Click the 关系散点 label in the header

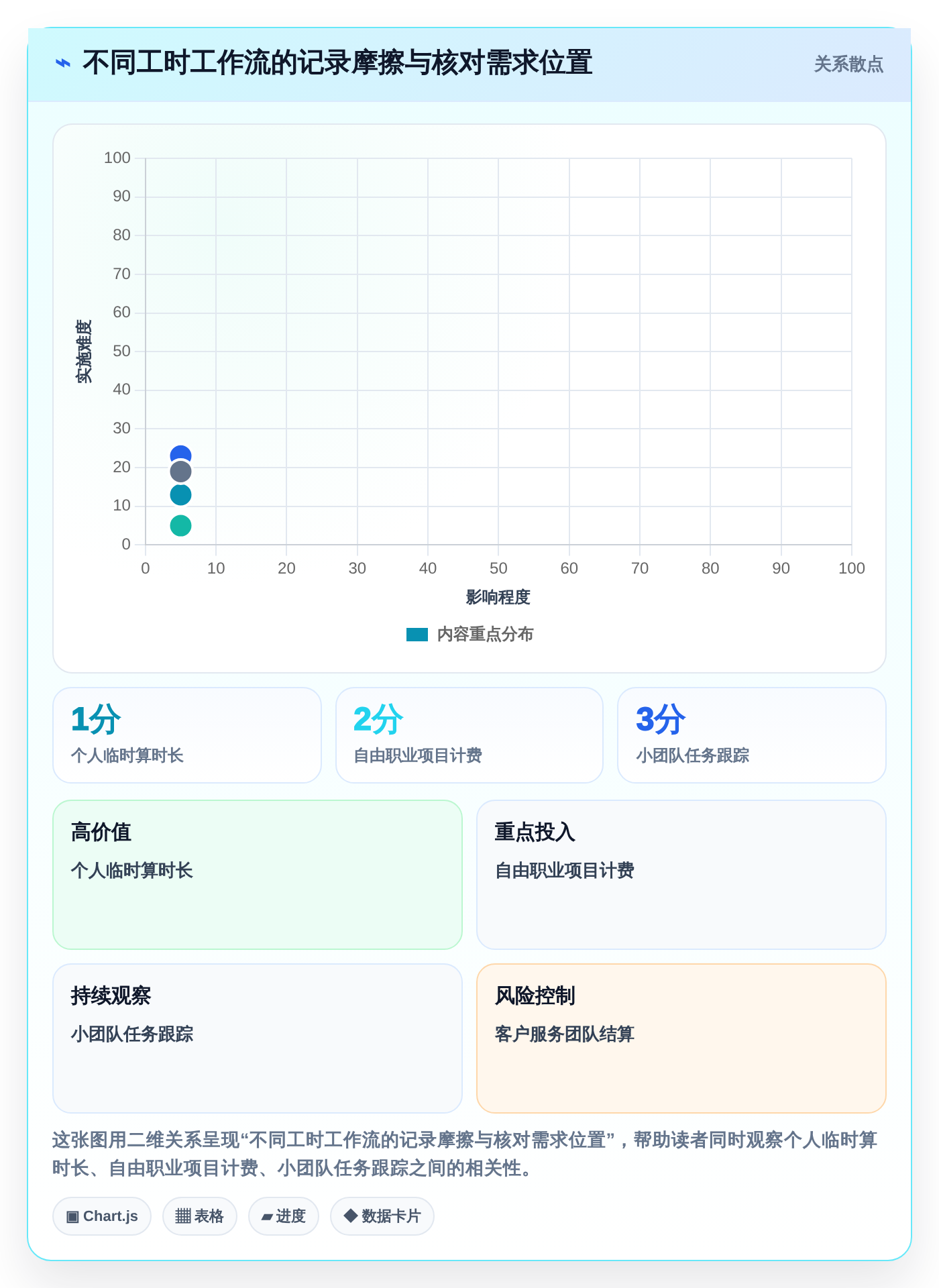pyautogui.click(x=848, y=64)
